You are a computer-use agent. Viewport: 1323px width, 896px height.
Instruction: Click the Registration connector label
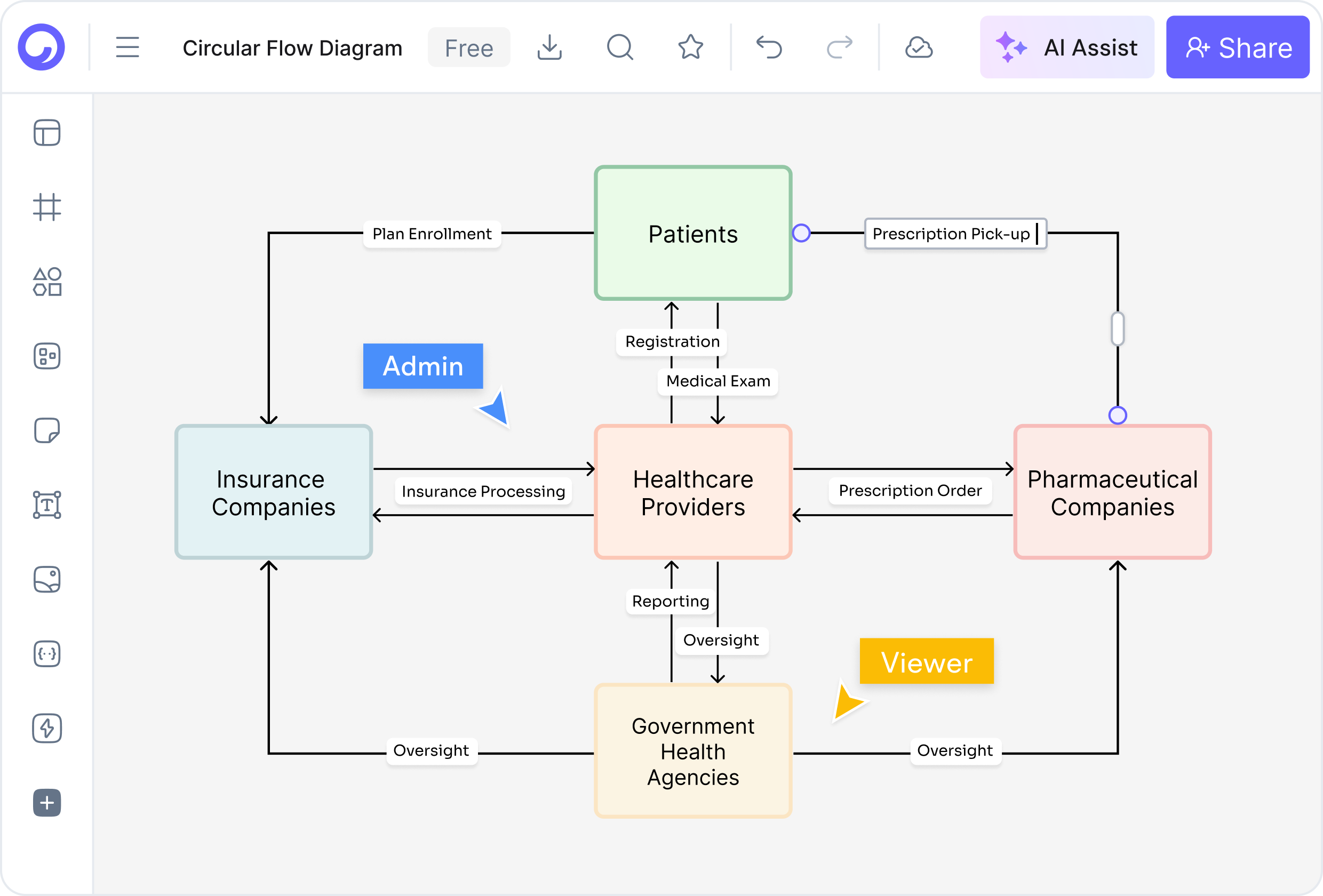pyautogui.click(x=672, y=341)
